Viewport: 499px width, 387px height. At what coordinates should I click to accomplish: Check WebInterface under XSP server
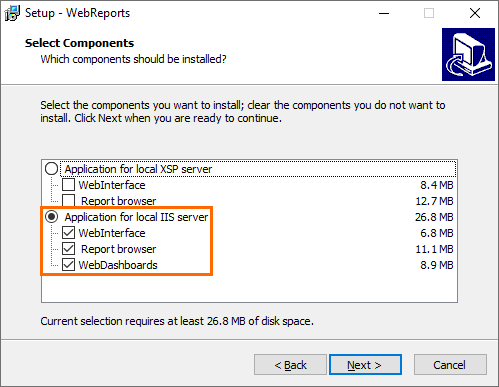click(x=68, y=185)
